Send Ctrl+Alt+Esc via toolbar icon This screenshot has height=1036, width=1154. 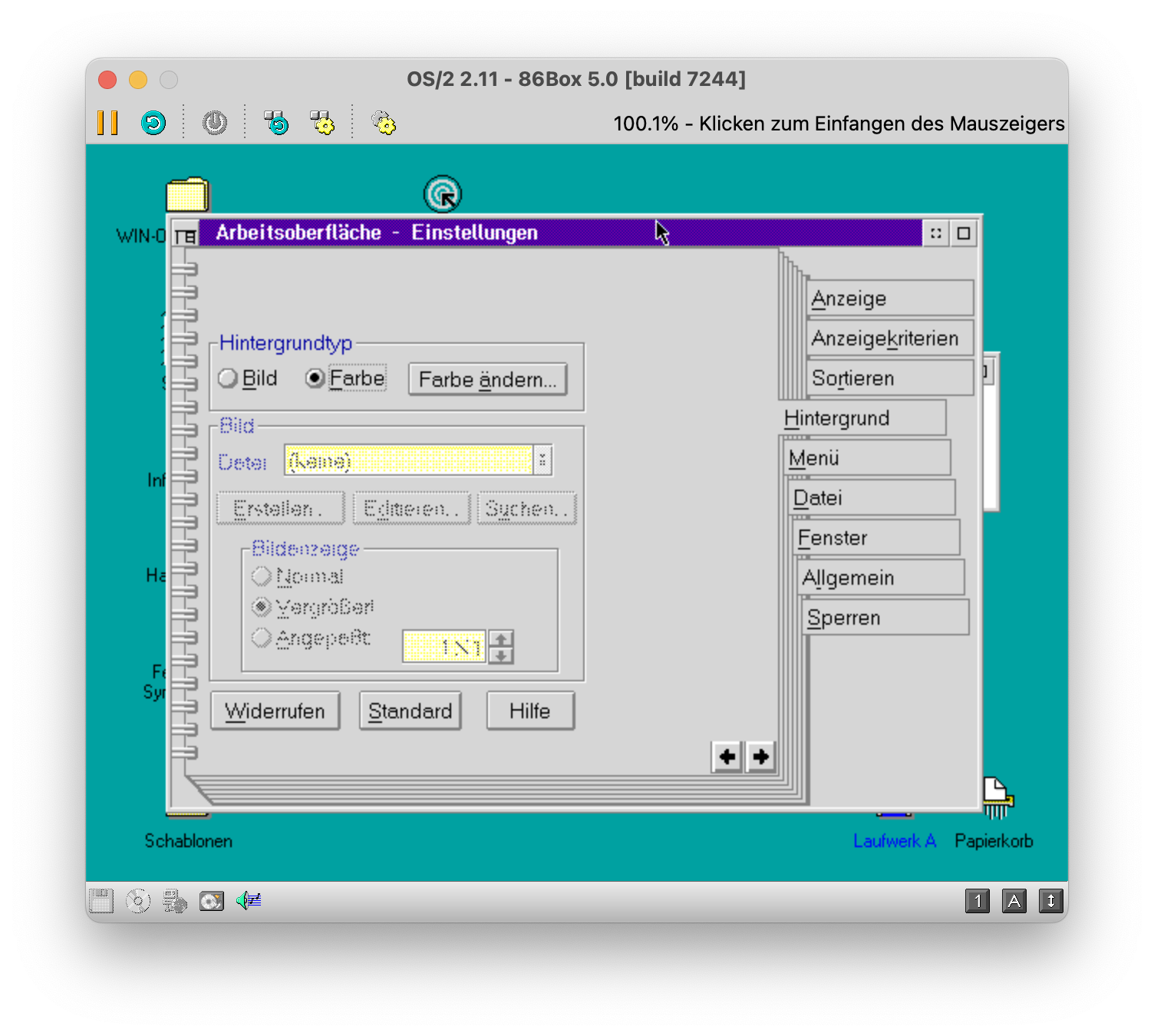tap(322, 123)
